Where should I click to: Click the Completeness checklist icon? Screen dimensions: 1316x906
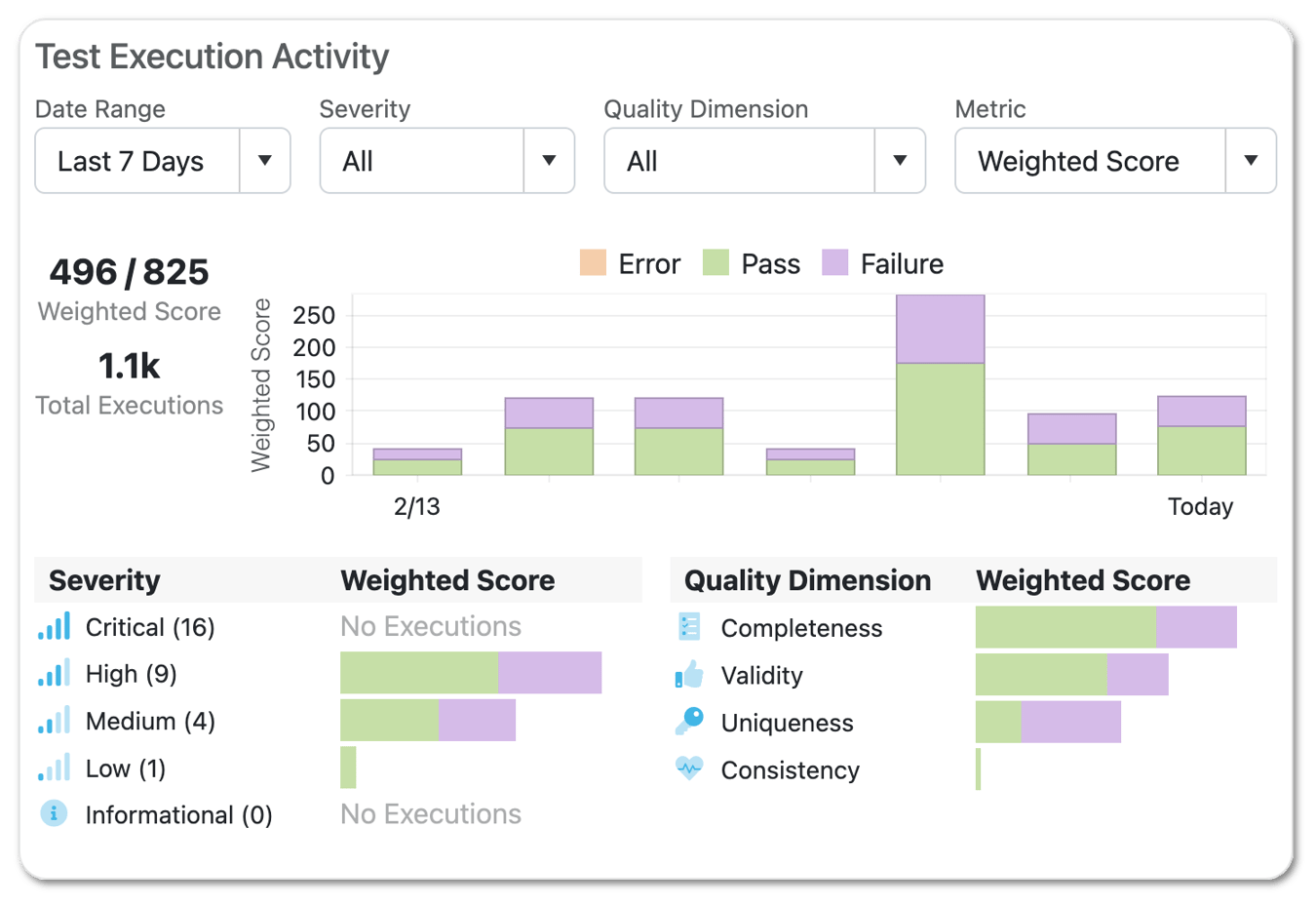(689, 627)
